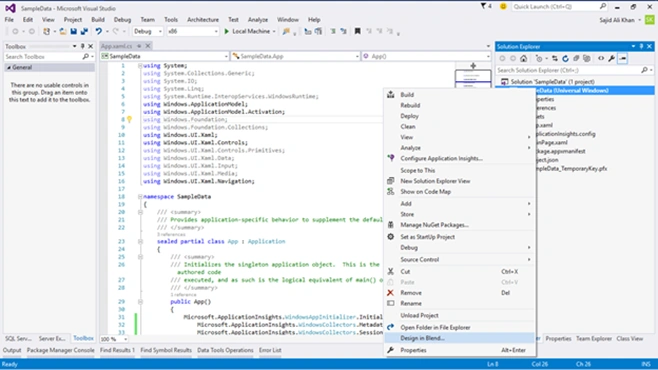Viewport: 658px width, 370px height.
Task: Click the yellow feedback smiley icon
Action: pyautogui.click(x=503, y=6)
